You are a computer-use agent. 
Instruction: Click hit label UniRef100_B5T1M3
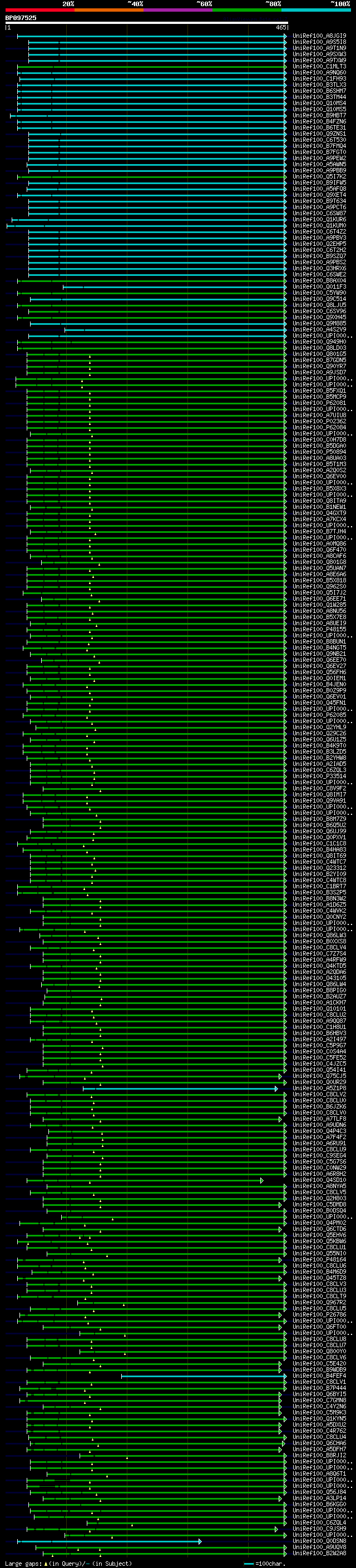319,464
